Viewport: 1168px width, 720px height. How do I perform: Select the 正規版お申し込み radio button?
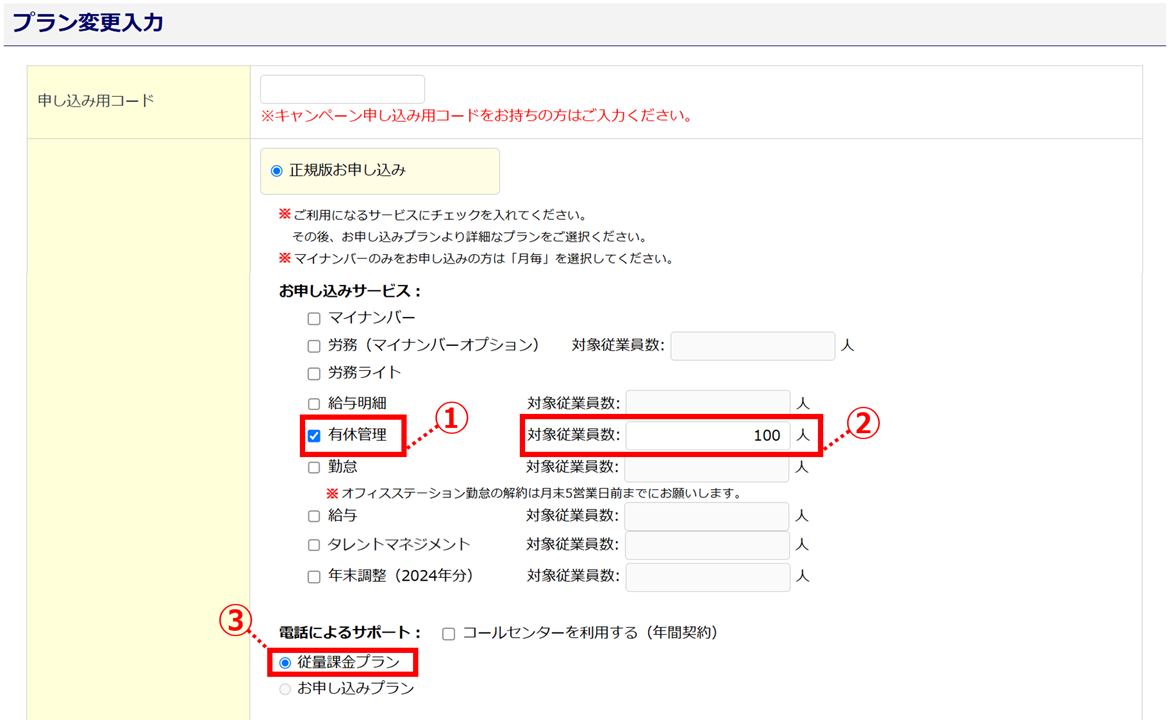(x=276, y=171)
